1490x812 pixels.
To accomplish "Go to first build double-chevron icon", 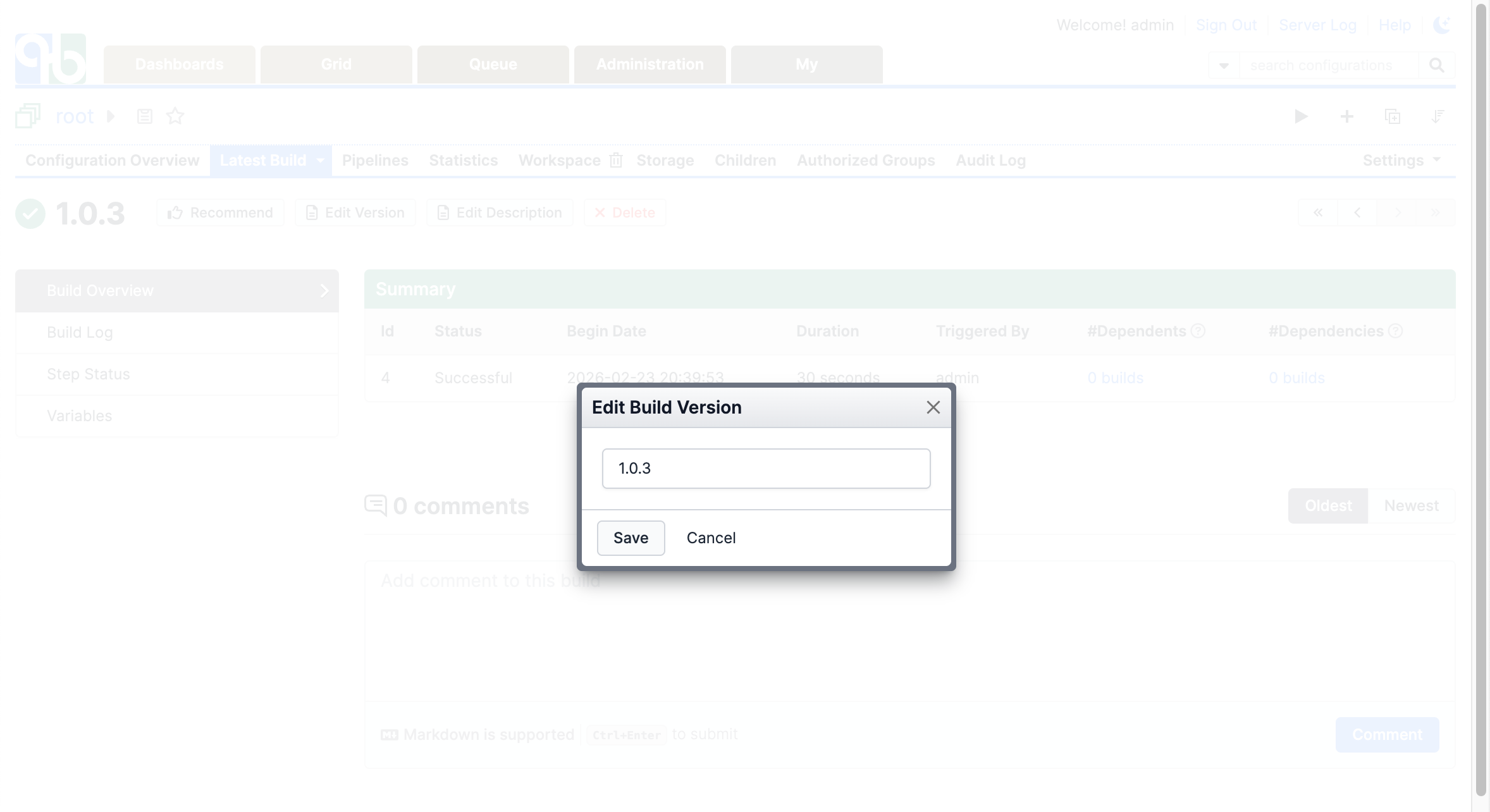I will [x=1318, y=212].
